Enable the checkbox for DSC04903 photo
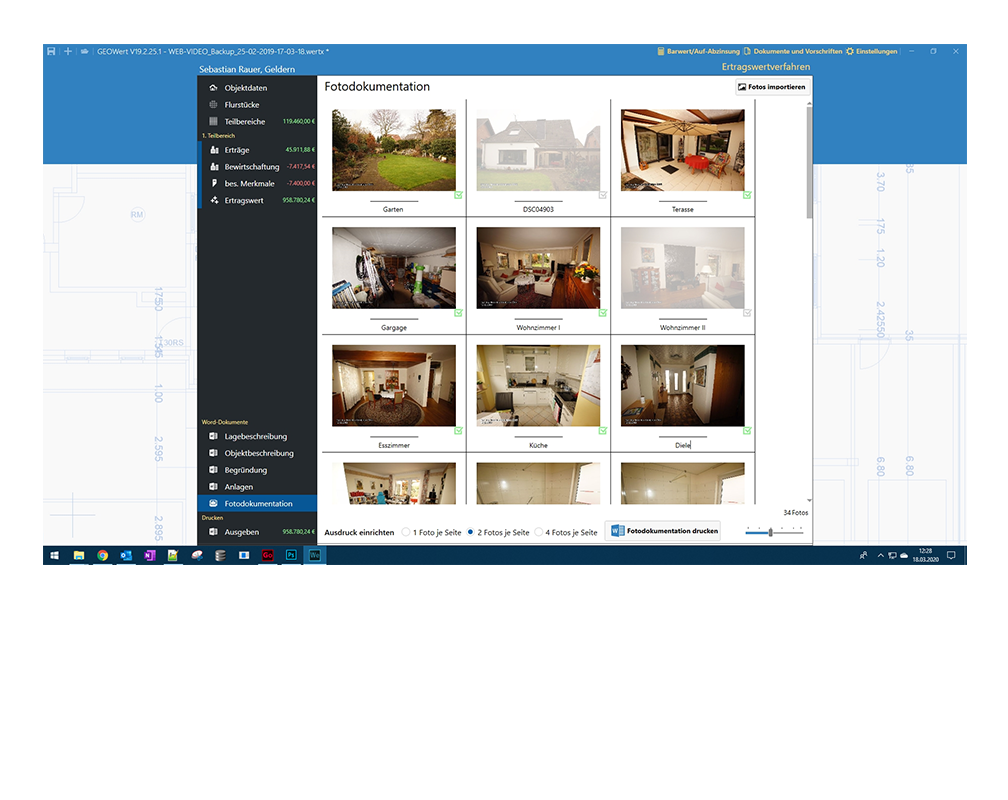 (x=602, y=195)
